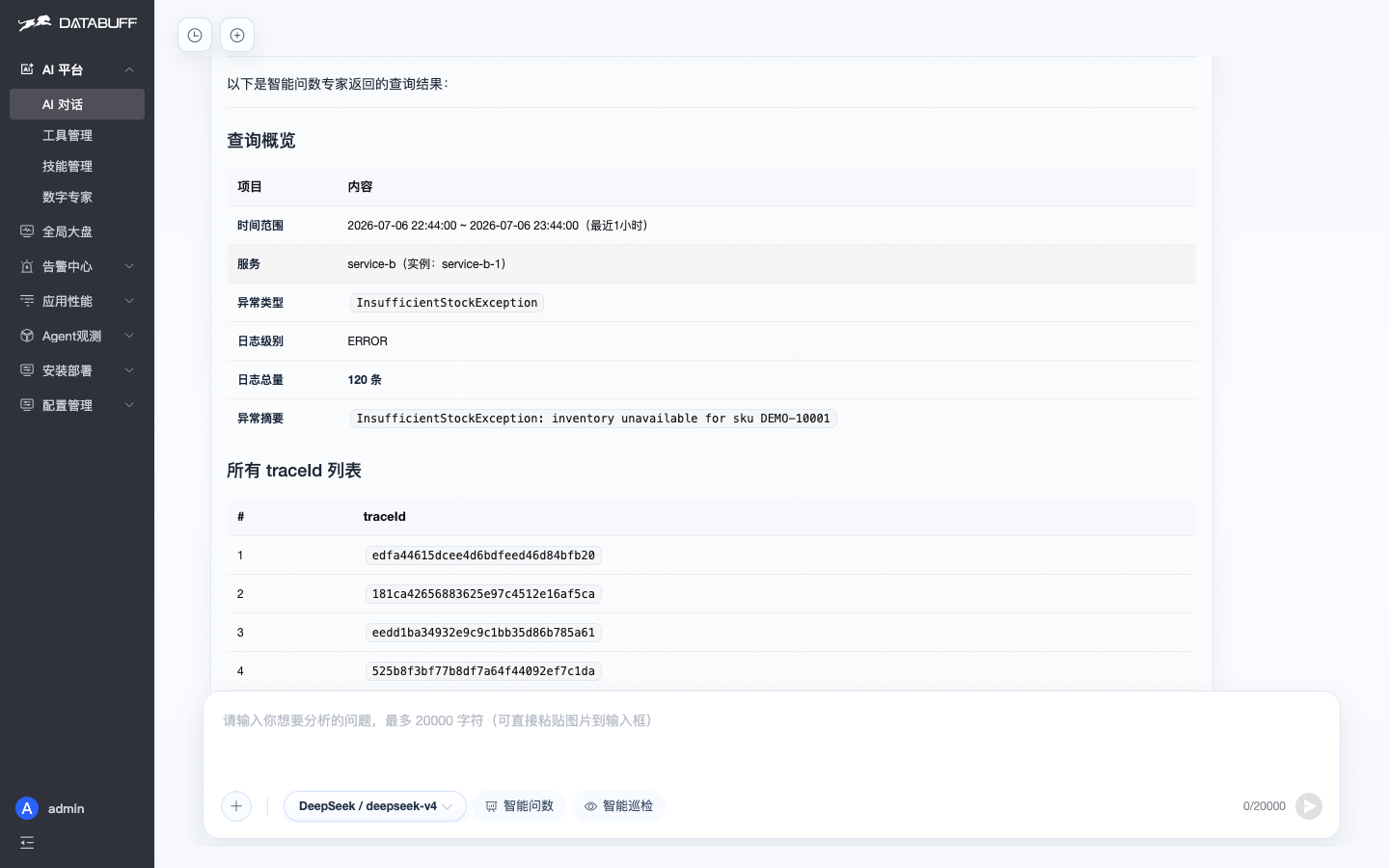Viewport: 1389px width, 868px height.
Task: Focus the question input text area
Action: [772, 741]
